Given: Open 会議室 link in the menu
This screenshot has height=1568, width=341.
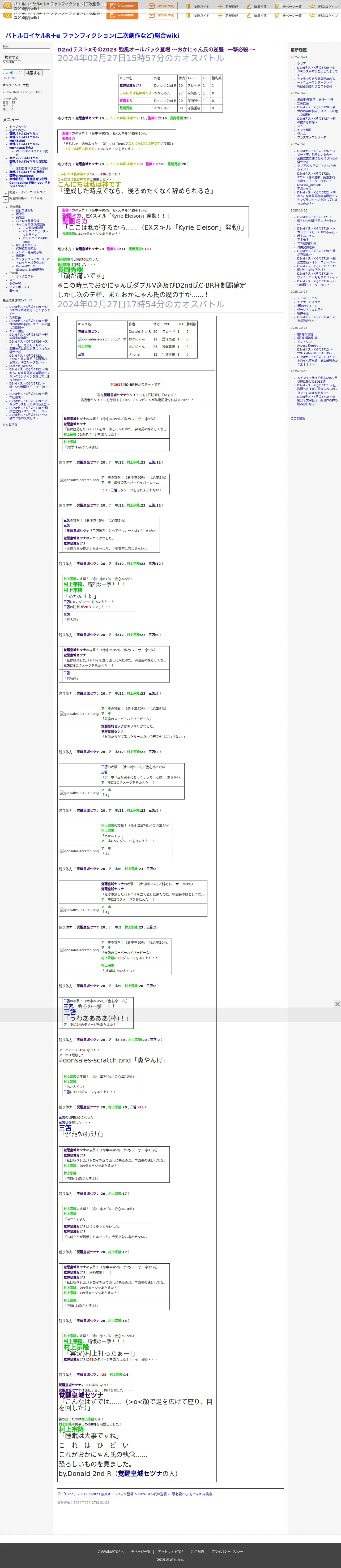Looking at the screenshot, I should tap(20, 217).
